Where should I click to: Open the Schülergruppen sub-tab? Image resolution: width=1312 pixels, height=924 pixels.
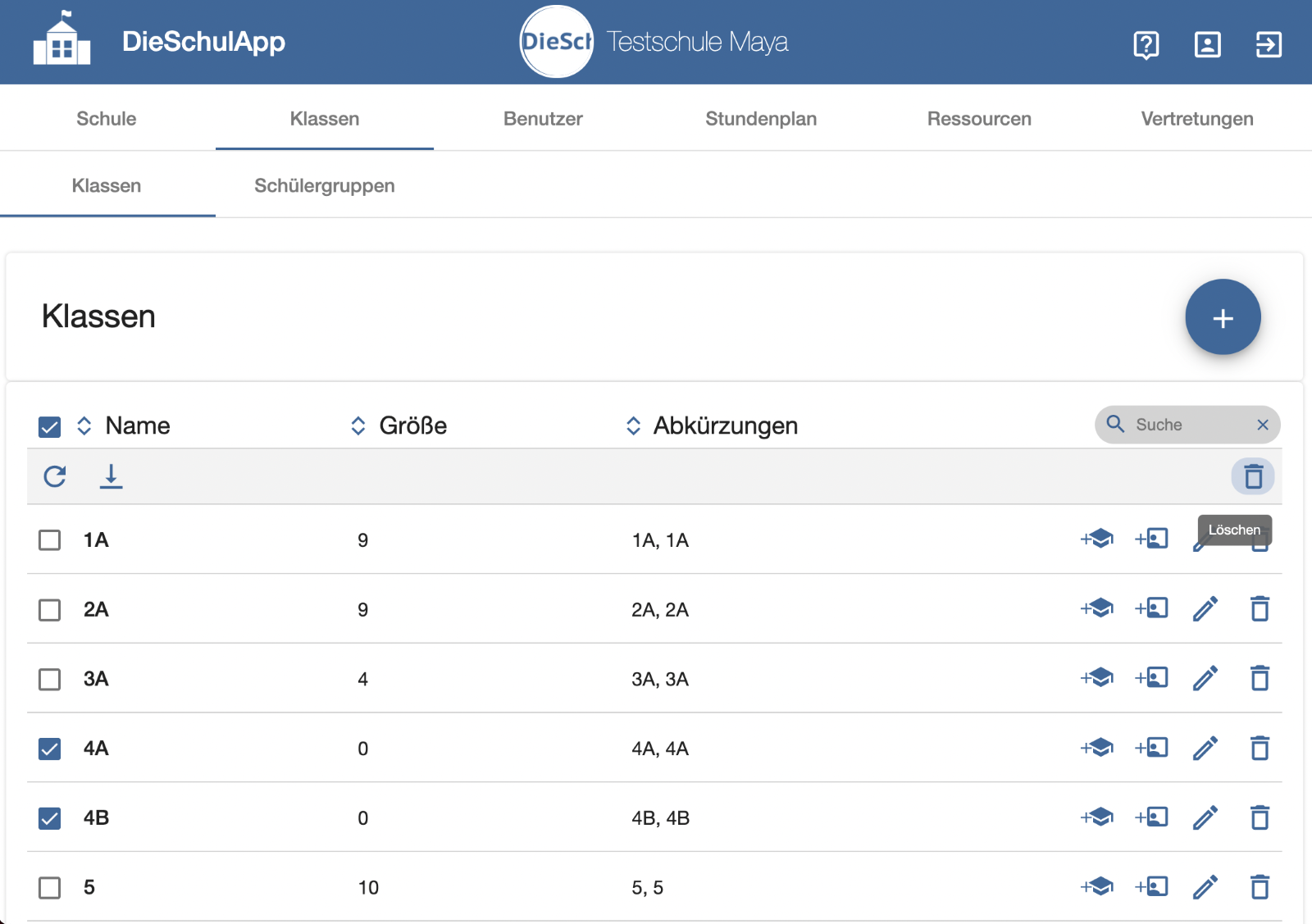(325, 186)
